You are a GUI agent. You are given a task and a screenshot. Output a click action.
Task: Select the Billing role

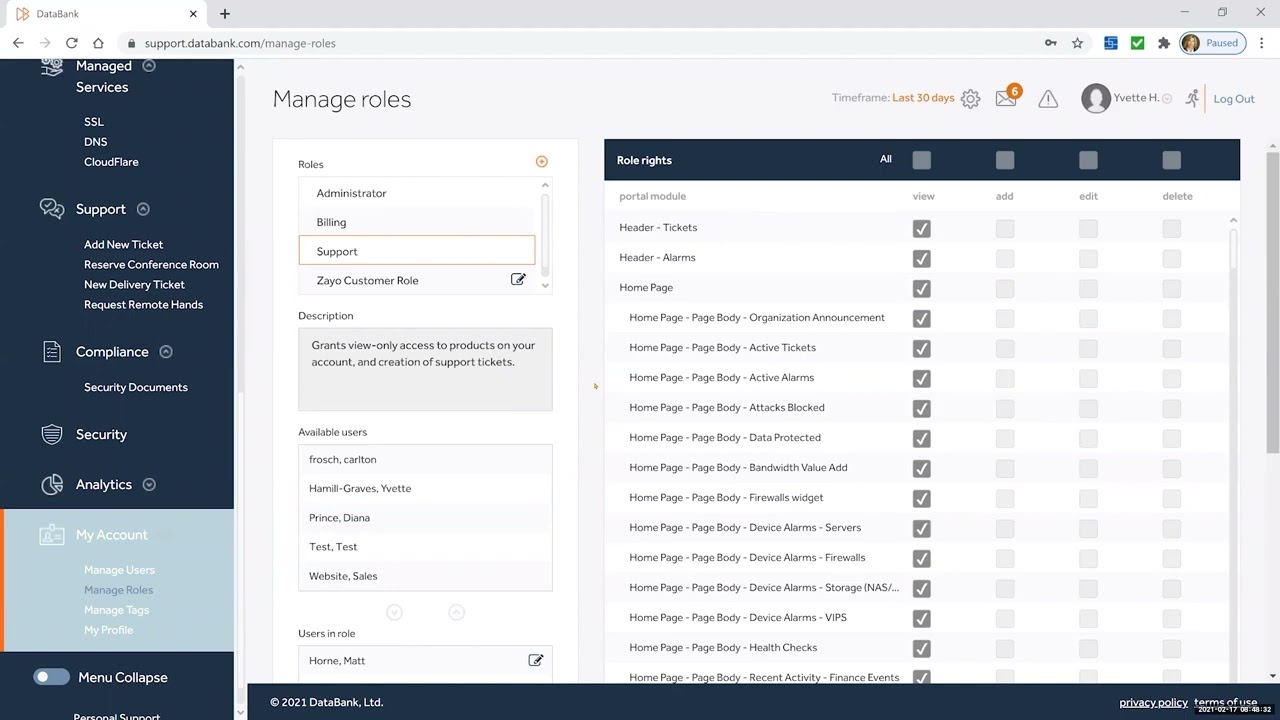417,222
